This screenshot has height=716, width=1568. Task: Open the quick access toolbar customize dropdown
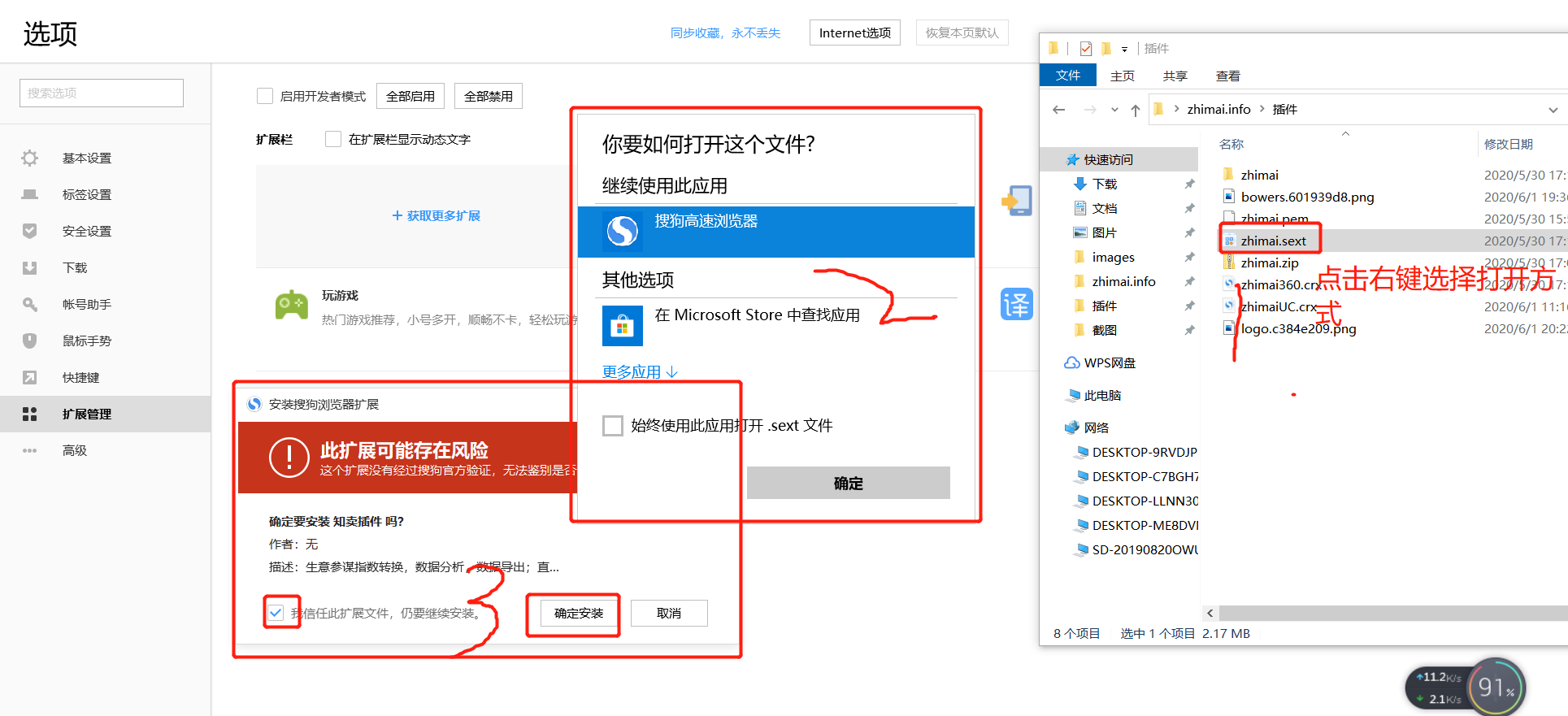1124,49
